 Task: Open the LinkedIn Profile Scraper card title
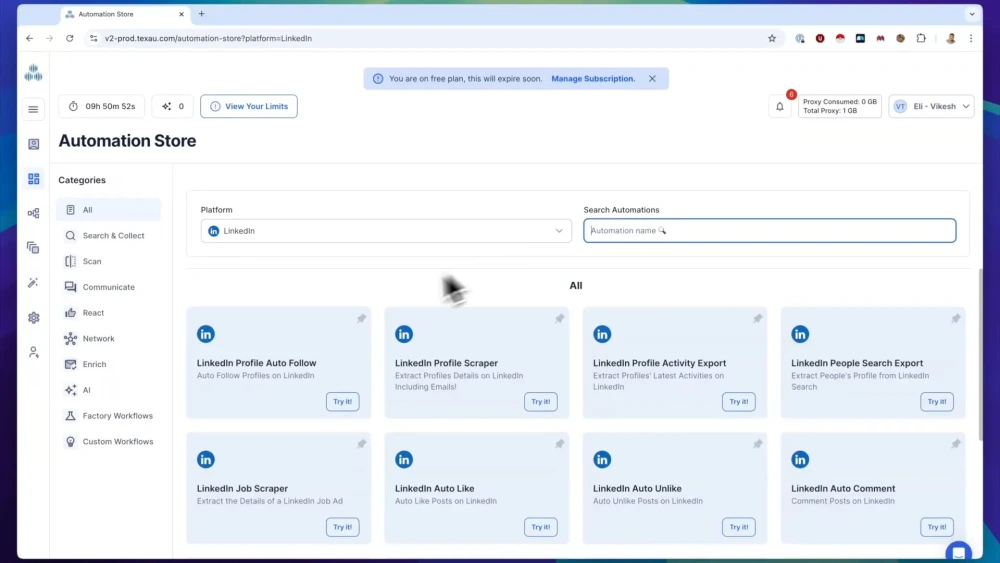click(x=446, y=363)
